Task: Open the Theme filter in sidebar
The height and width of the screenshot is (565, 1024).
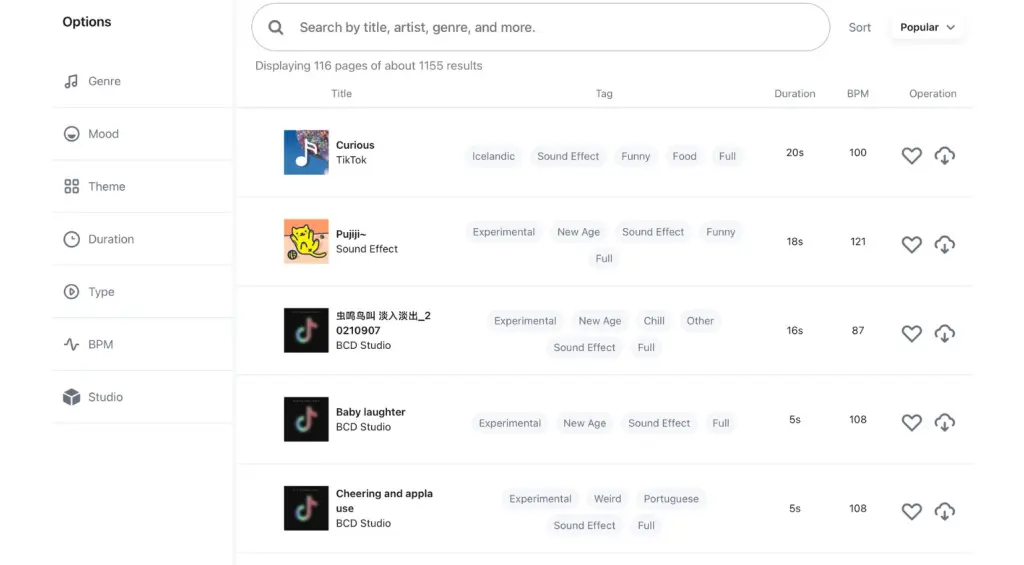Action: click(x=106, y=187)
